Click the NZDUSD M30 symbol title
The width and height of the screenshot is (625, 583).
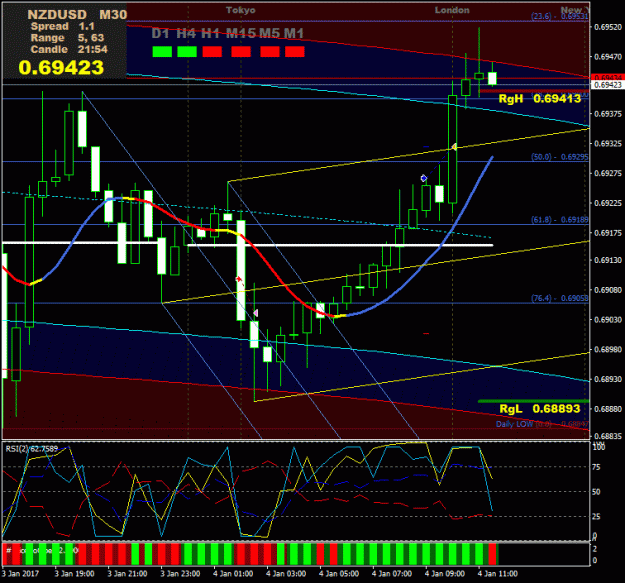pos(77,15)
